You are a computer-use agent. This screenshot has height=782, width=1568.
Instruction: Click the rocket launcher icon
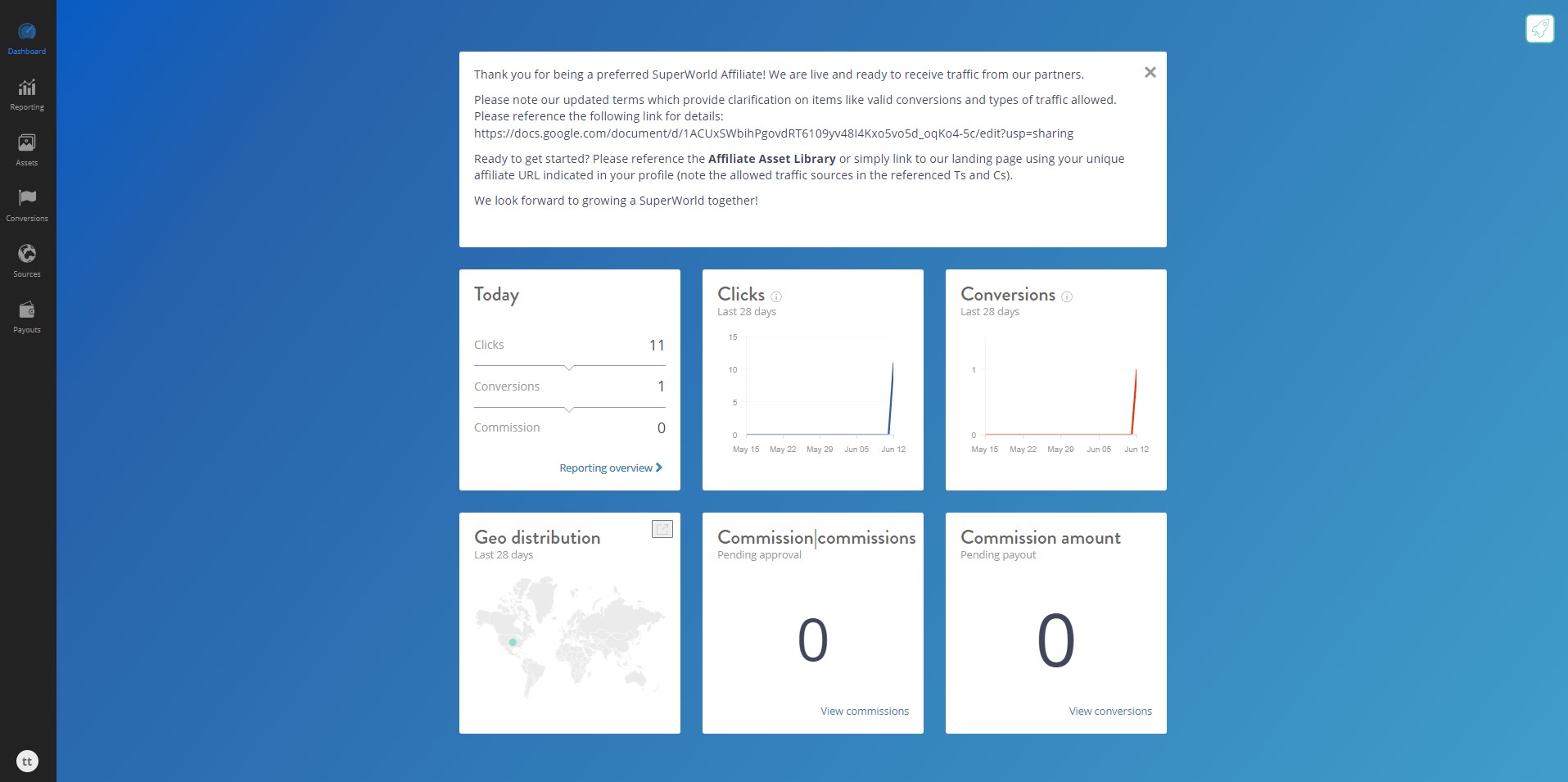(x=1539, y=29)
